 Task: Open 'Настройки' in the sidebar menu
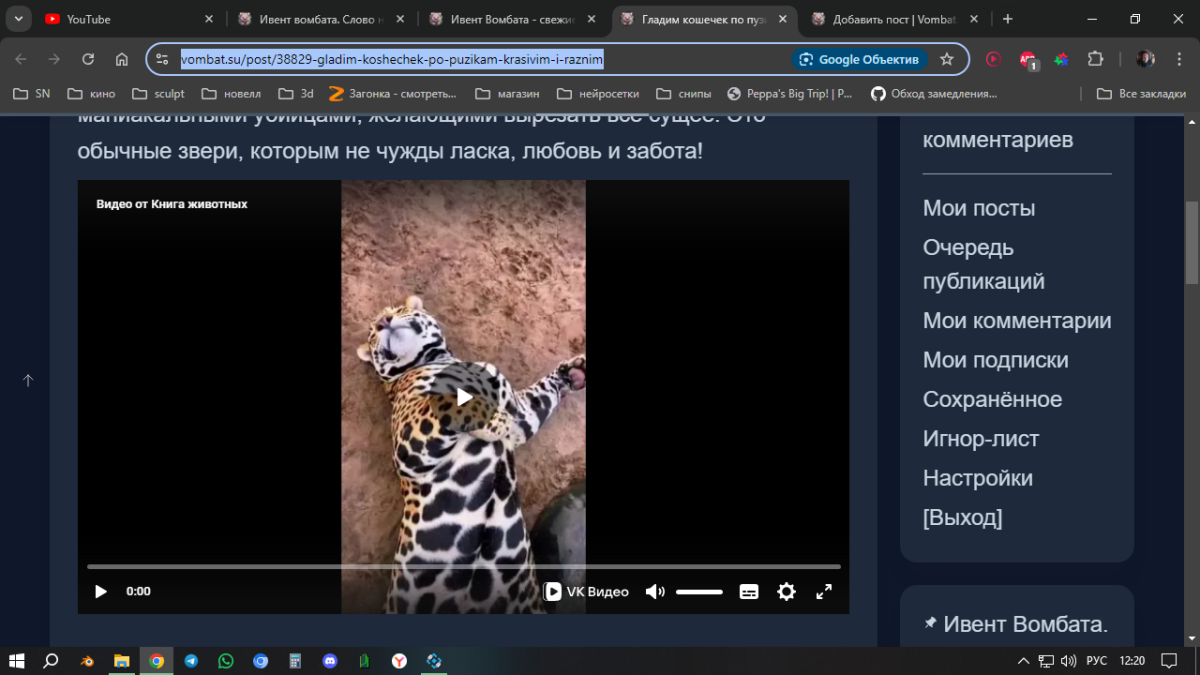[x=978, y=478]
